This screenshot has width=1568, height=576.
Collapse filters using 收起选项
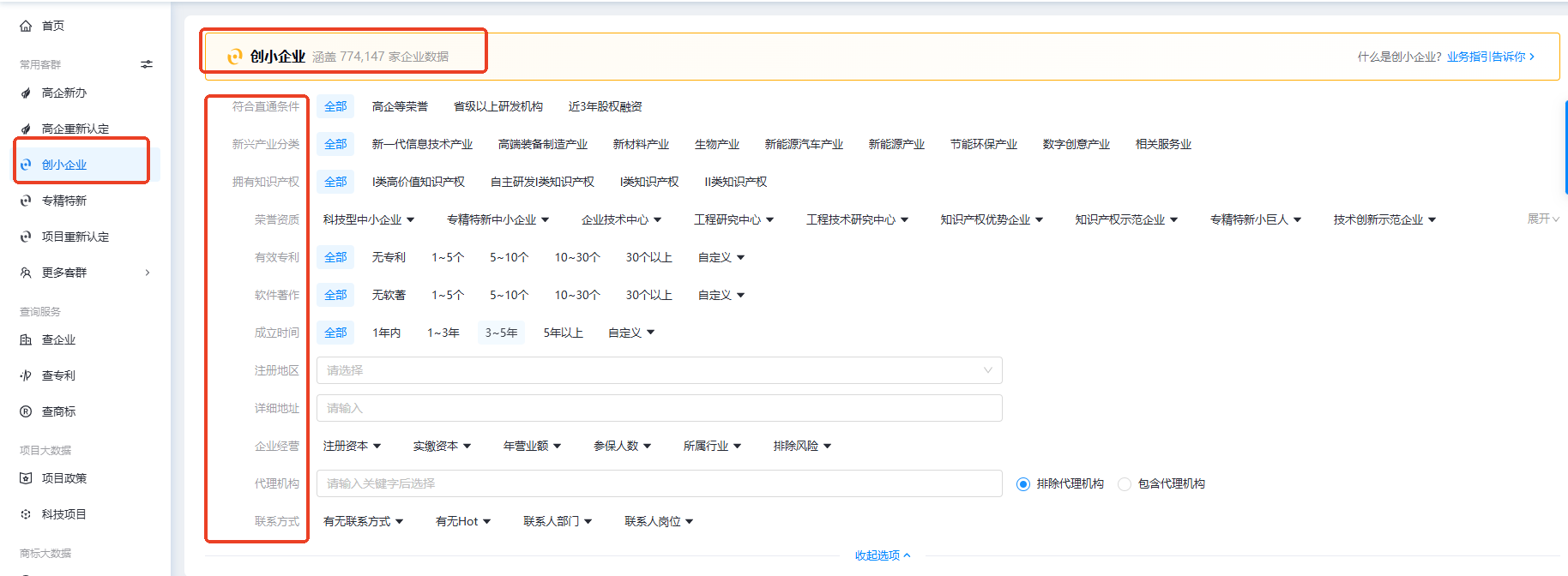click(x=882, y=555)
